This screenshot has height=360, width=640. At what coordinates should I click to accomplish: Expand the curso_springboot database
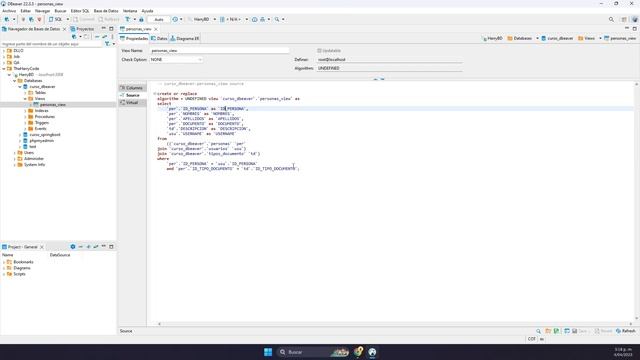click(x=20, y=134)
